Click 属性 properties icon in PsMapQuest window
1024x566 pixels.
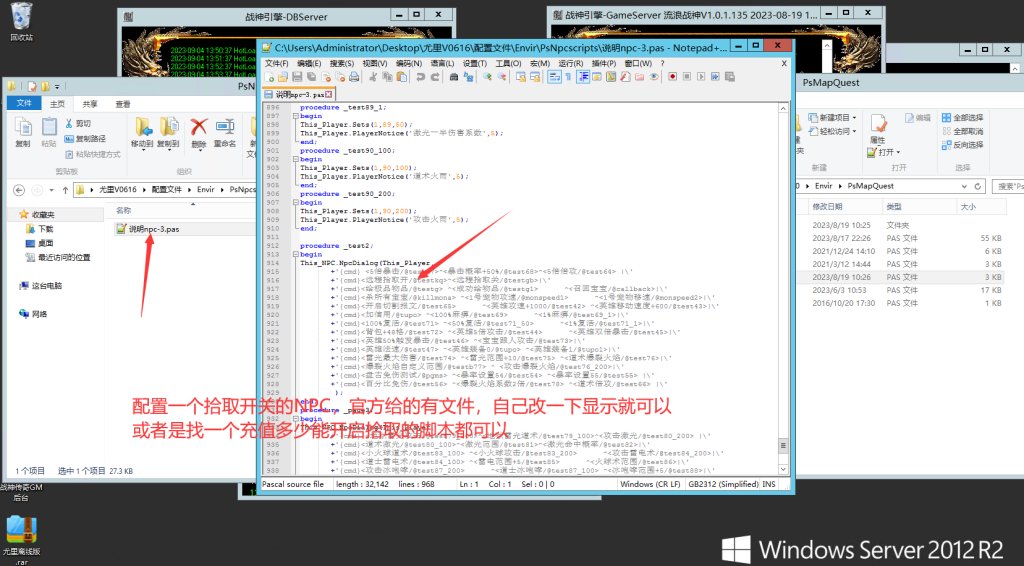tap(878, 129)
